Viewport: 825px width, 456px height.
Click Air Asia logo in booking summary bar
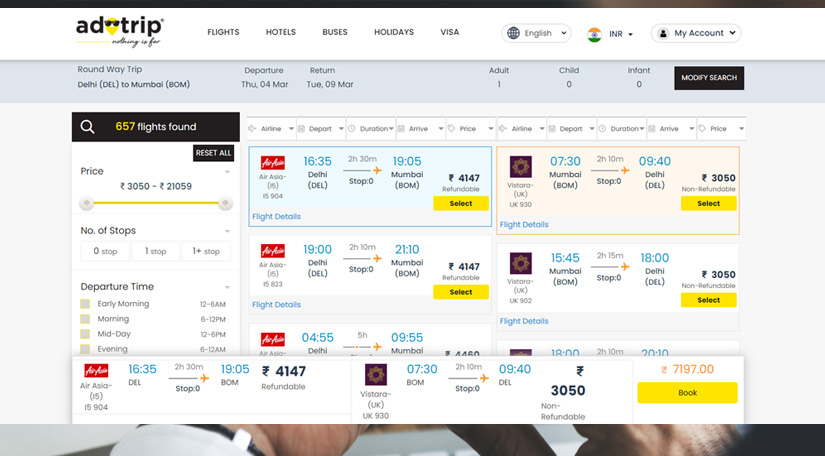click(96, 370)
